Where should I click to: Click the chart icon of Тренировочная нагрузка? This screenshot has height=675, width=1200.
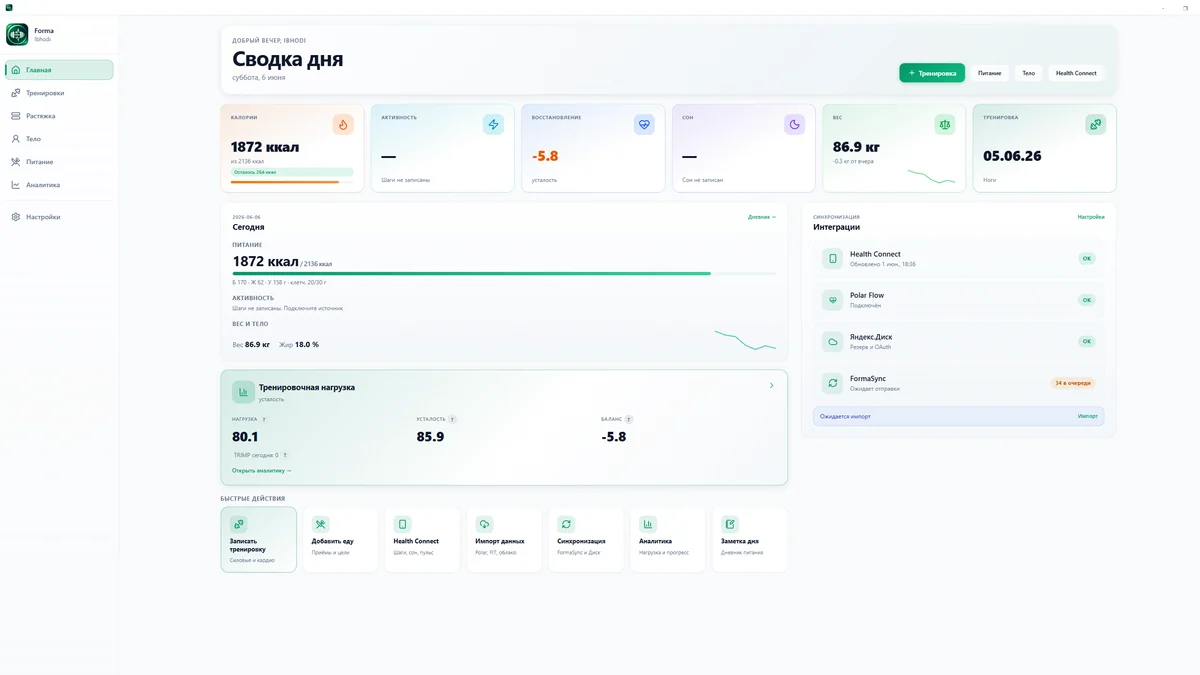point(243,392)
